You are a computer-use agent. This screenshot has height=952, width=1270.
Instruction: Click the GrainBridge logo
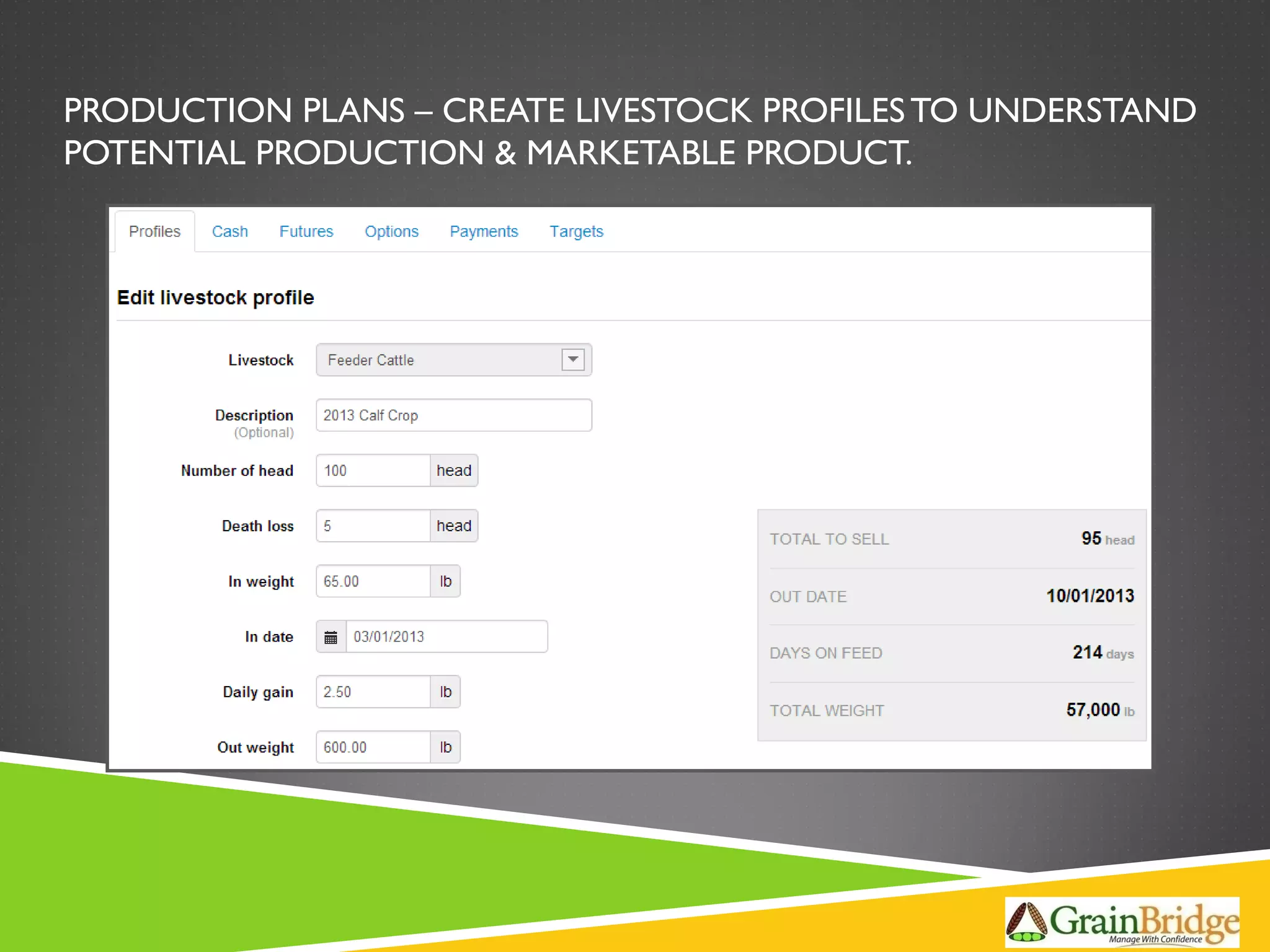(1122, 922)
